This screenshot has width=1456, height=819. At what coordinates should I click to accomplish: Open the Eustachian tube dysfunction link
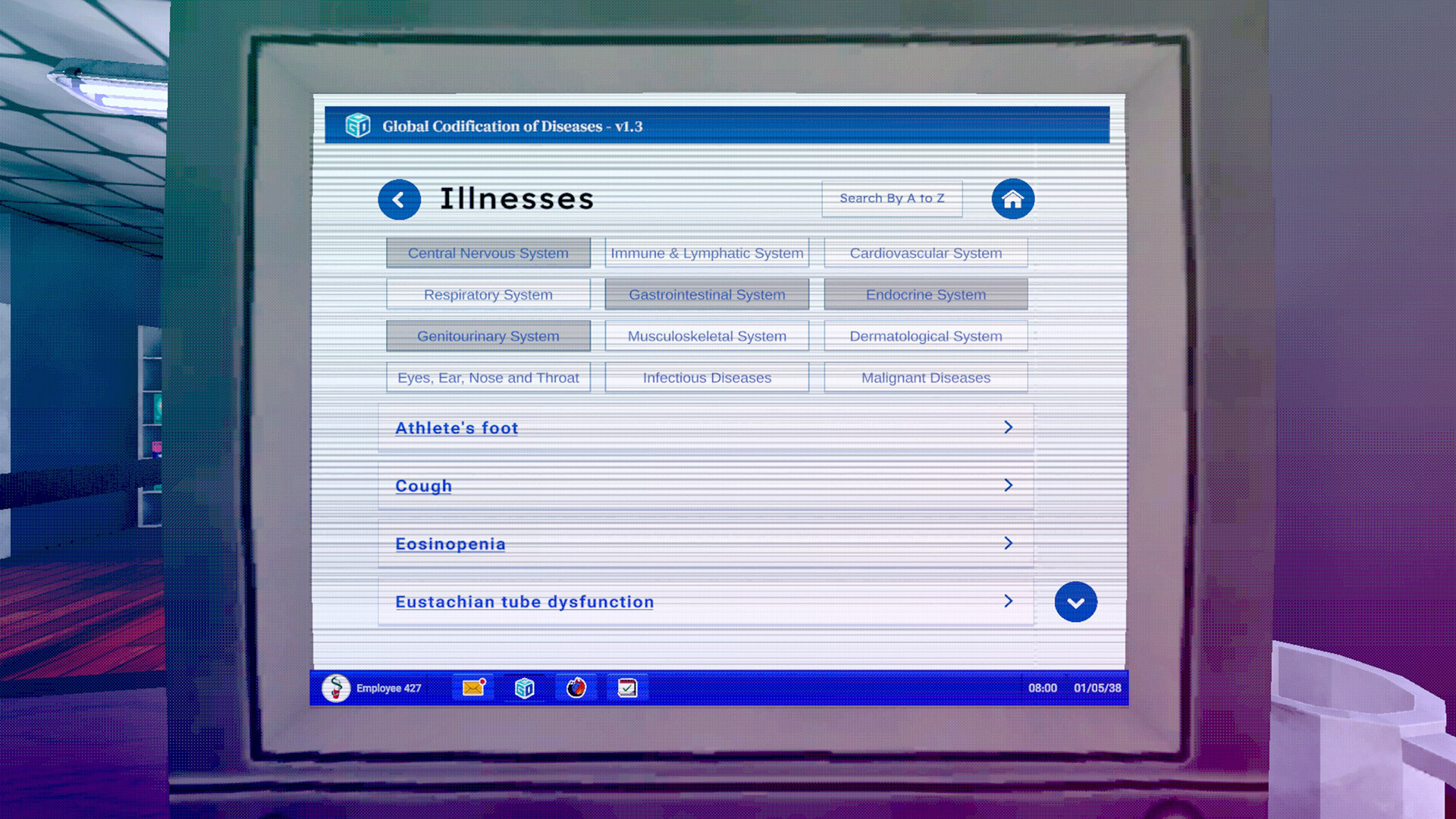point(524,601)
